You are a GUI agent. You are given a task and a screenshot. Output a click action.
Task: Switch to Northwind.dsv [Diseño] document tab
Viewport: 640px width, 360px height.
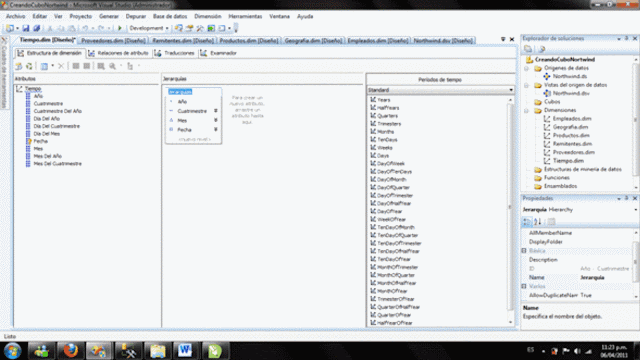pos(443,40)
